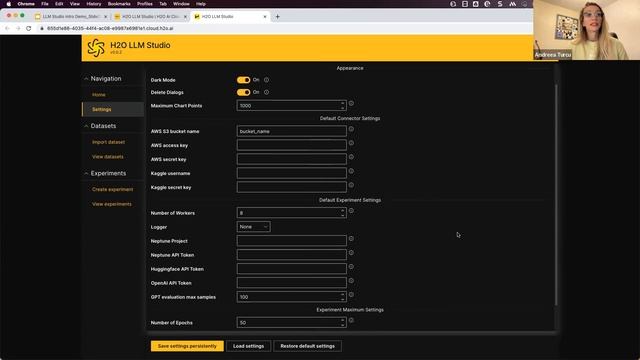Reload the browser page
This screenshot has width=640, height=360.
29,29
